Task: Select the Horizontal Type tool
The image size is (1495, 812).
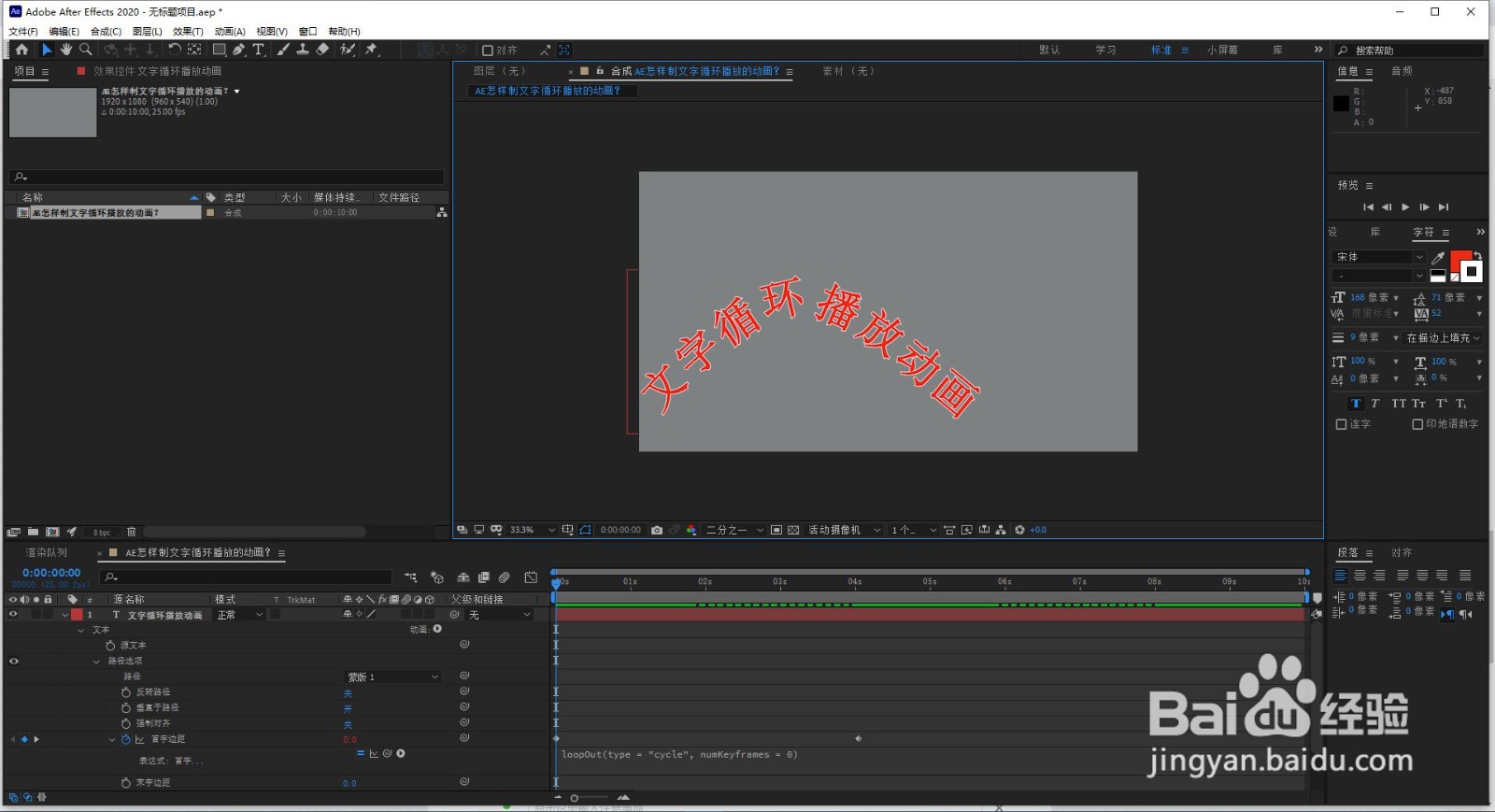Action: point(259,50)
